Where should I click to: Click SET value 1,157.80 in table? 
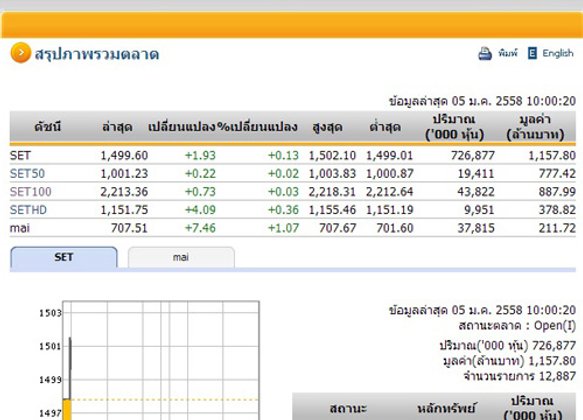(x=552, y=155)
